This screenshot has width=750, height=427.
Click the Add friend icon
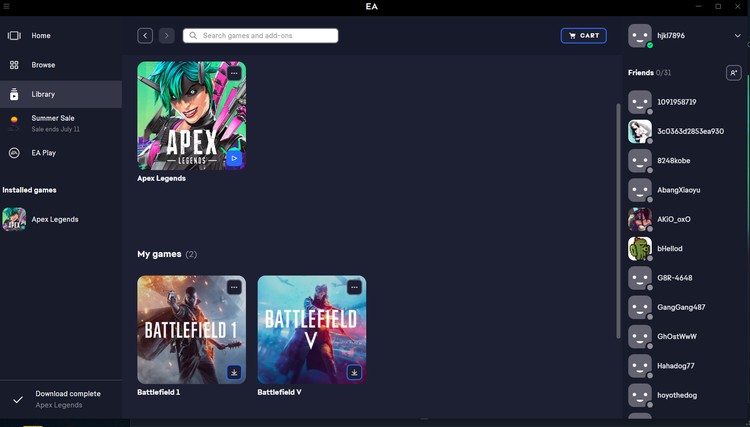pos(734,73)
